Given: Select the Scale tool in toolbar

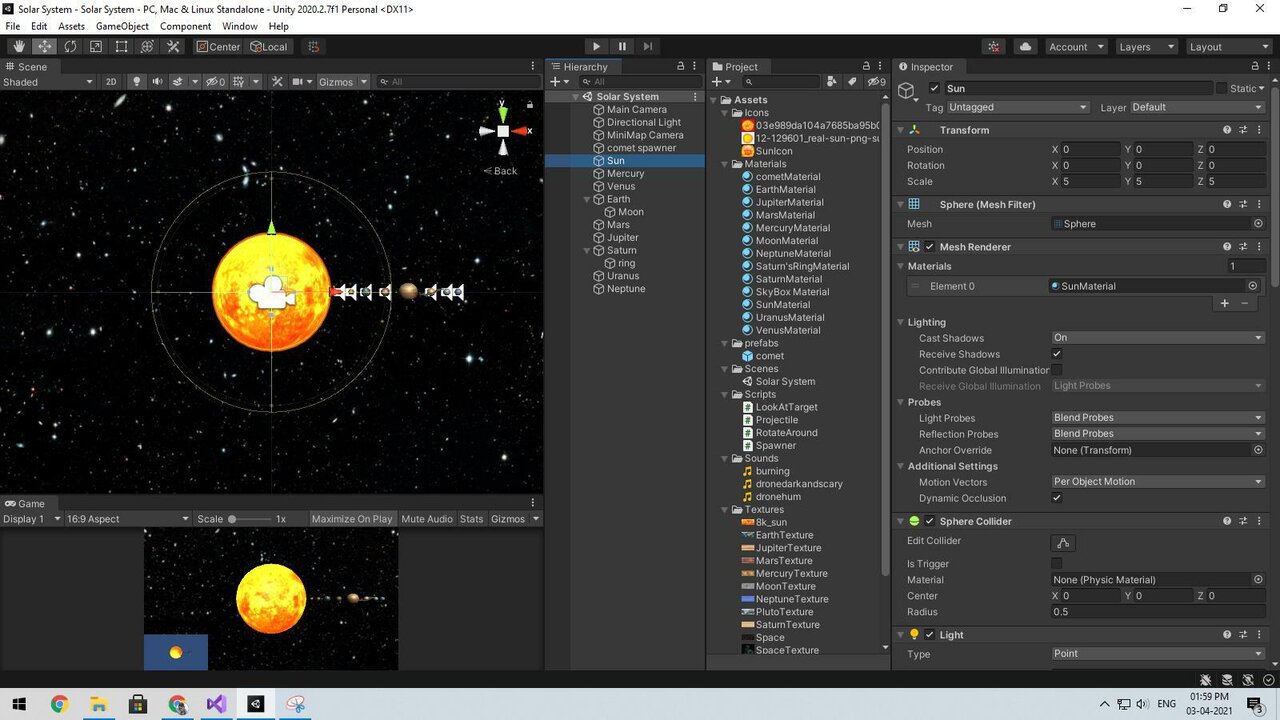Looking at the screenshot, I should click(96, 47).
